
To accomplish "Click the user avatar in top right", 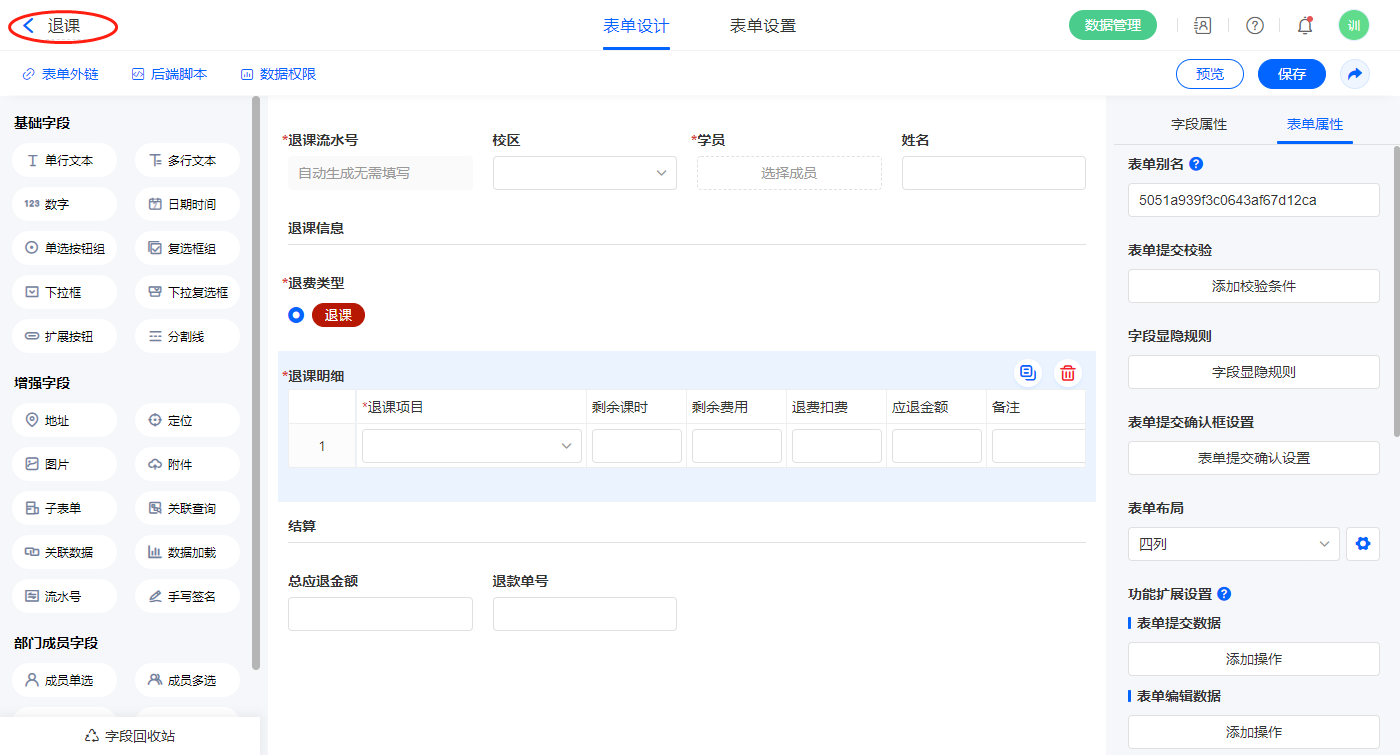I will (1353, 26).
